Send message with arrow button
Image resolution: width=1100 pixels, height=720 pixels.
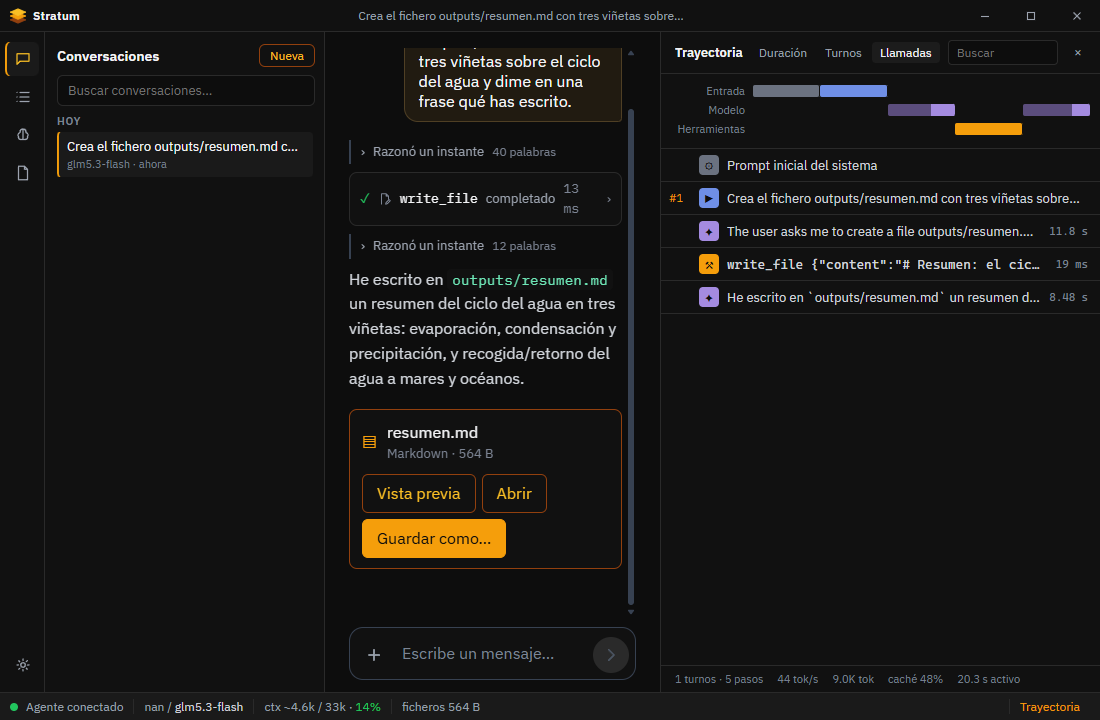click(x=610, y=655)
